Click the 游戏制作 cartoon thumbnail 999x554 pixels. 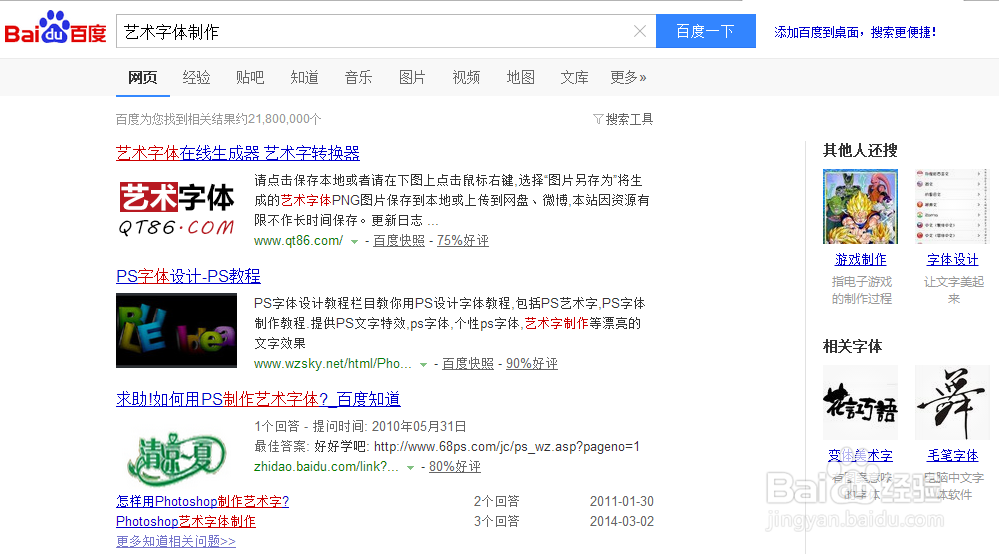(x=860, y=206)
